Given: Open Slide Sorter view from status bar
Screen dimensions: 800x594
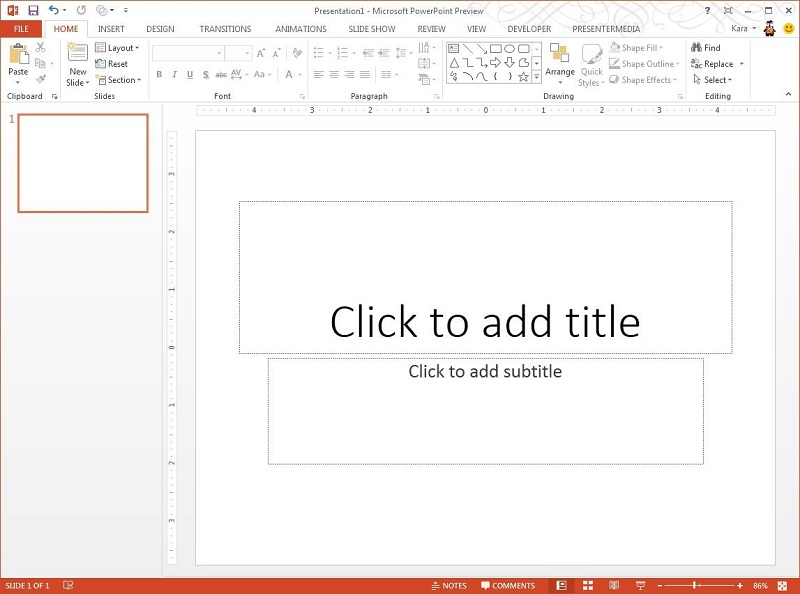Looking at the screenshot, I should click(x=588, y=585).
